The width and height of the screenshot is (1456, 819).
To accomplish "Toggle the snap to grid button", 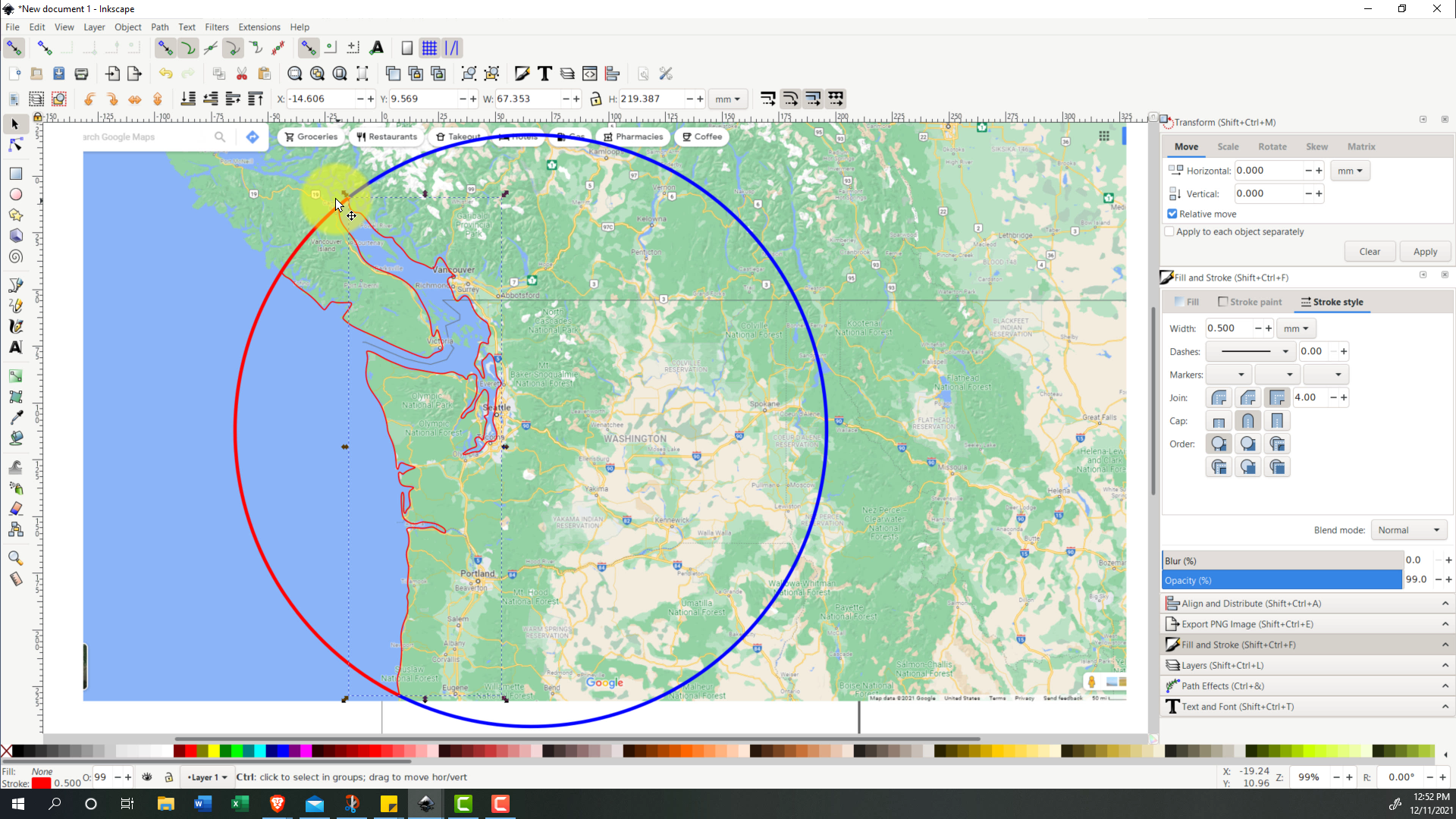I will [x=429, y=48].
